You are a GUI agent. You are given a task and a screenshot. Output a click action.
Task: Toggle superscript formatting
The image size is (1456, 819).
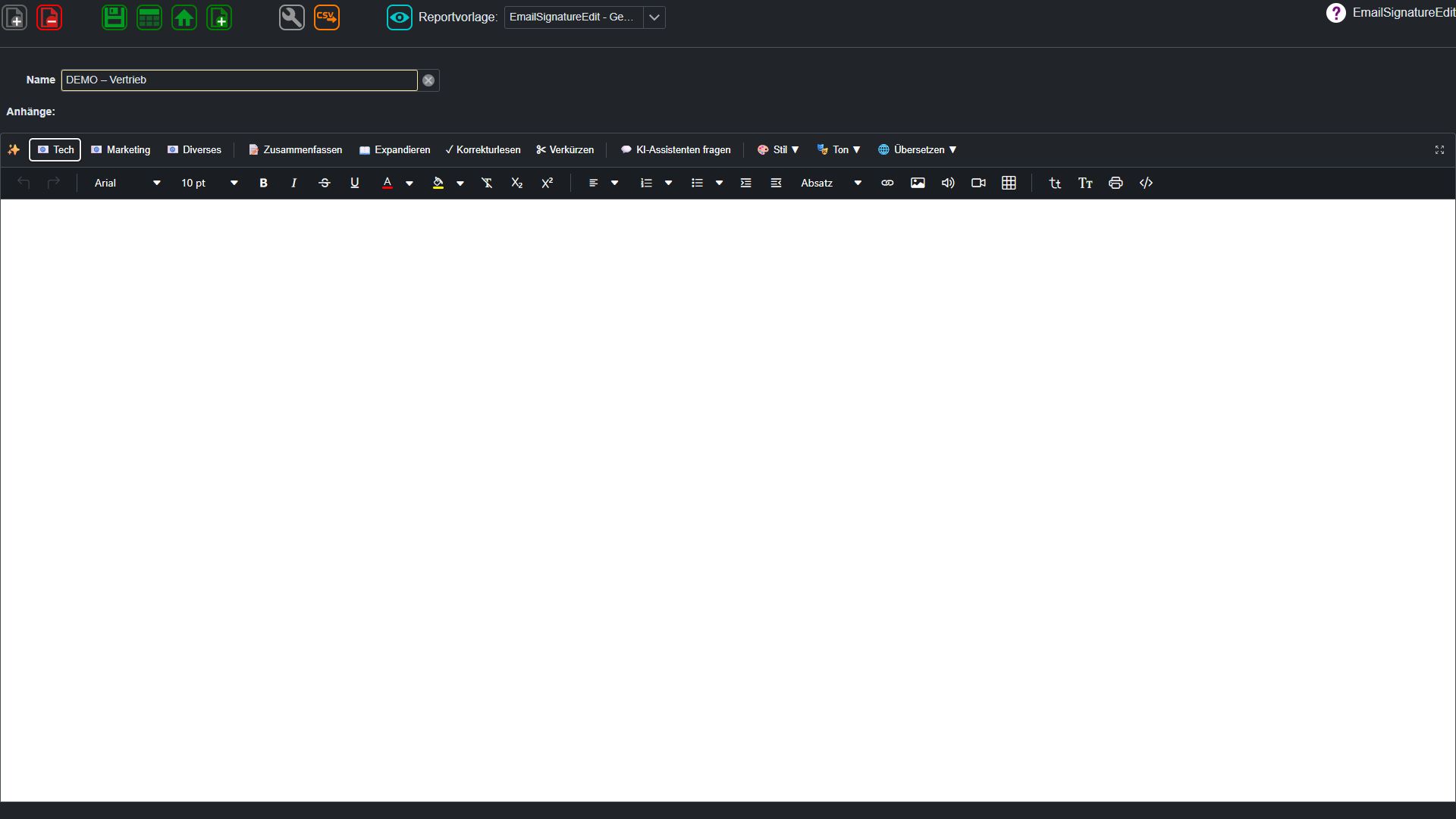click(547, 183)
